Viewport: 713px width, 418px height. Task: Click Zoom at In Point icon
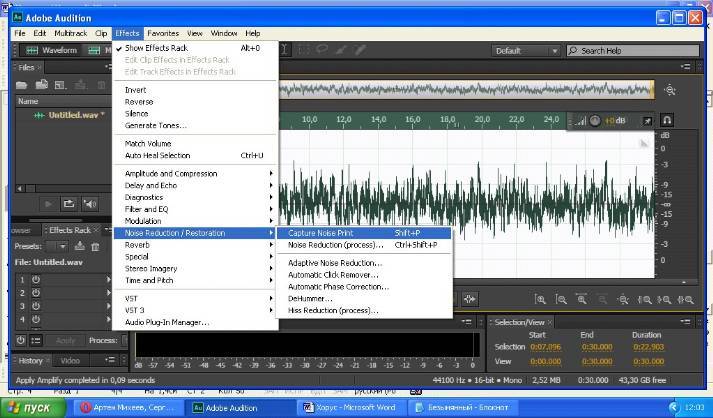coord(644,299)
